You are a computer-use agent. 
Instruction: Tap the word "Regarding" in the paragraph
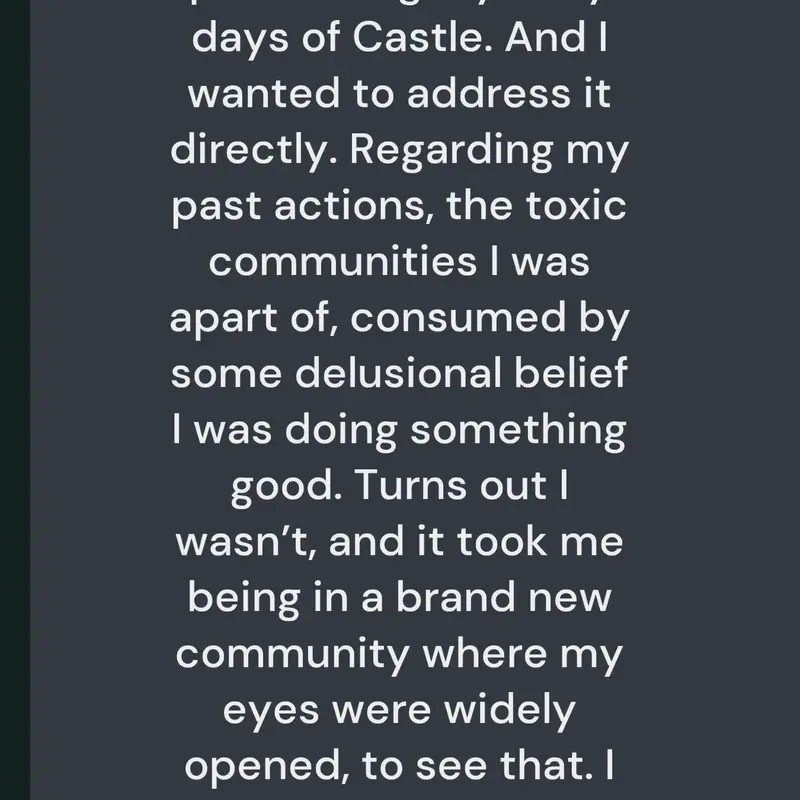[452, 152]
